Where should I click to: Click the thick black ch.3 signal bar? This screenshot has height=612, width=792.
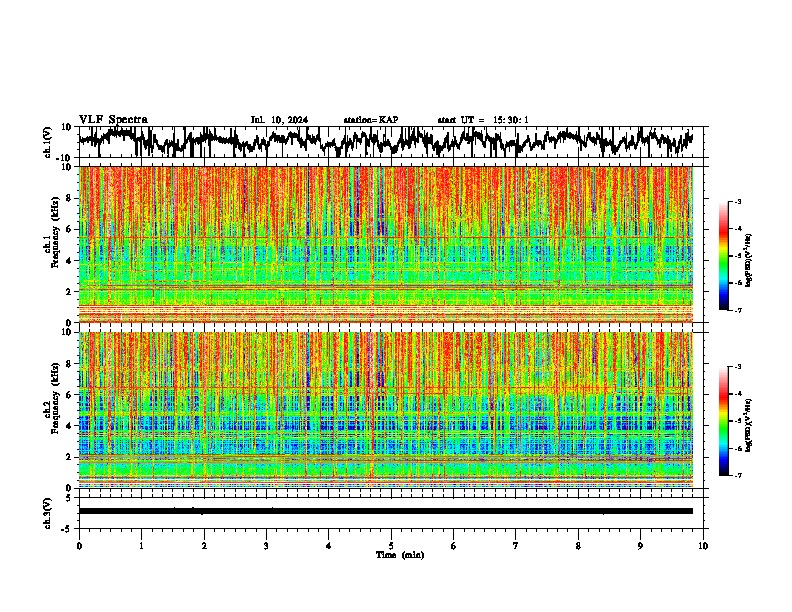tap(385, 511)
